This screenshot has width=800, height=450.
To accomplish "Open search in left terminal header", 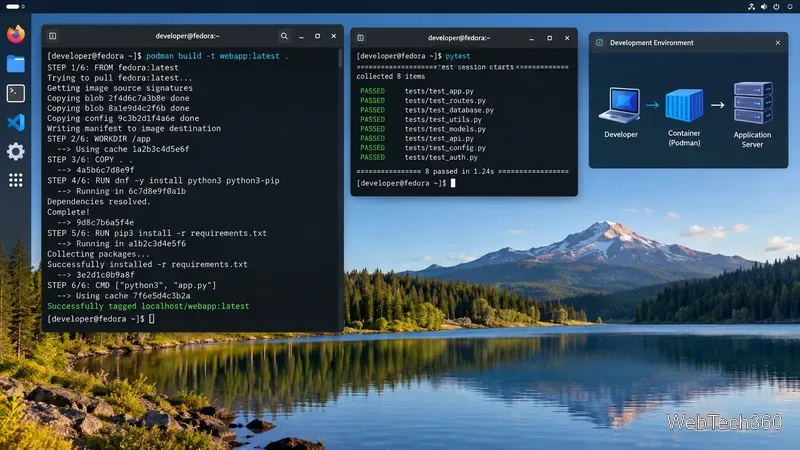I will click(x=284, y=36).
